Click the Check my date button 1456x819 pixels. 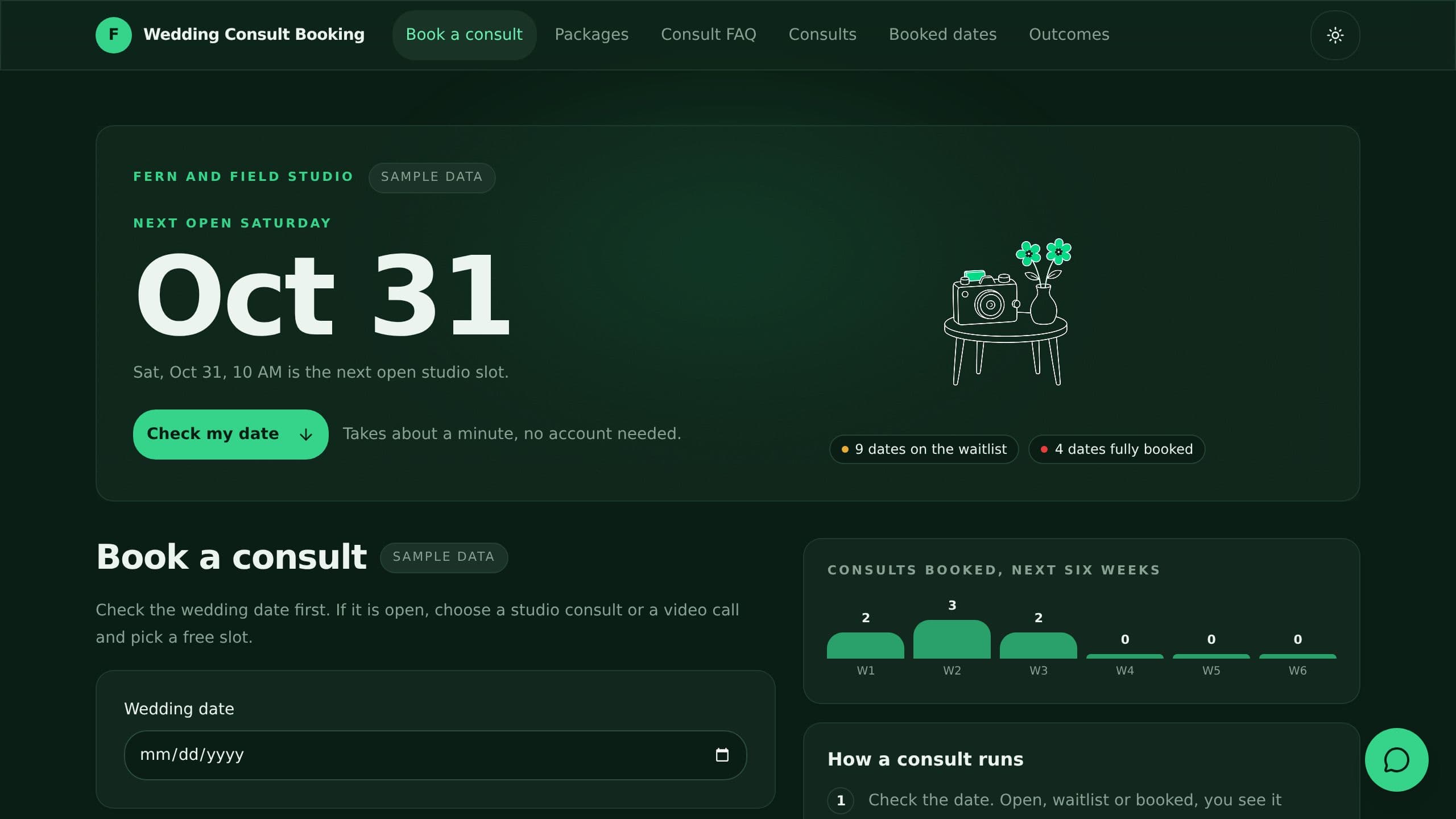coord(230,434)
